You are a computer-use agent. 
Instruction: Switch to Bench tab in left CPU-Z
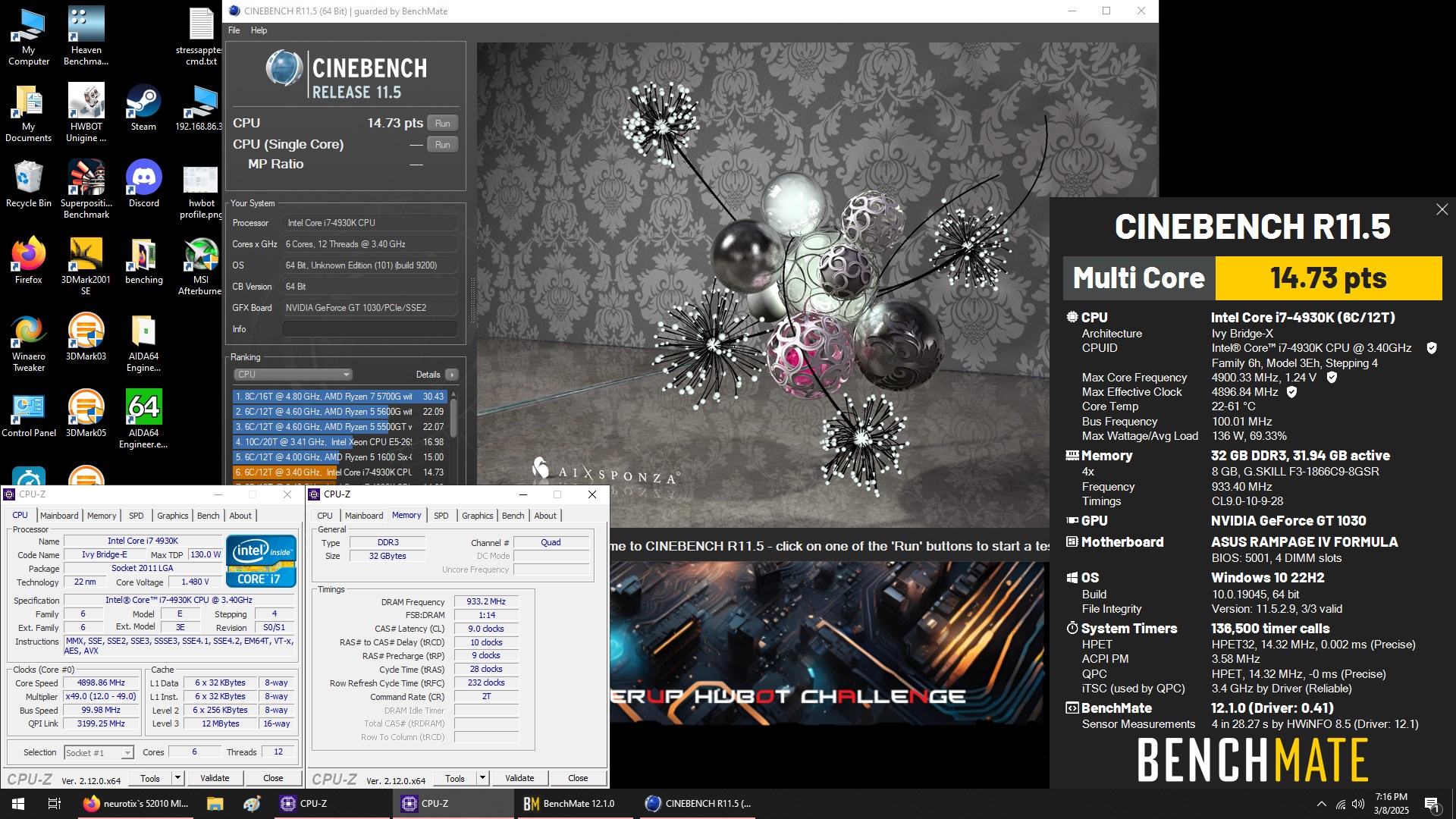pyautogui.click(x=208, y=516)
